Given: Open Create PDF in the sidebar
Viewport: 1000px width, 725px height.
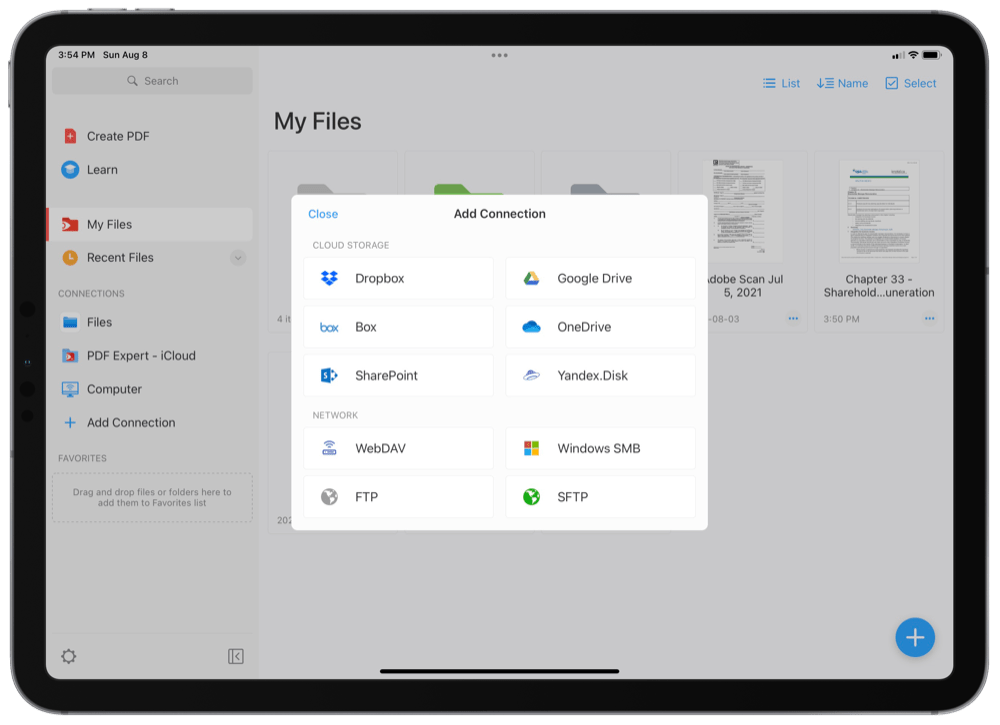Looking at the screenshot, I should [152, 136].
